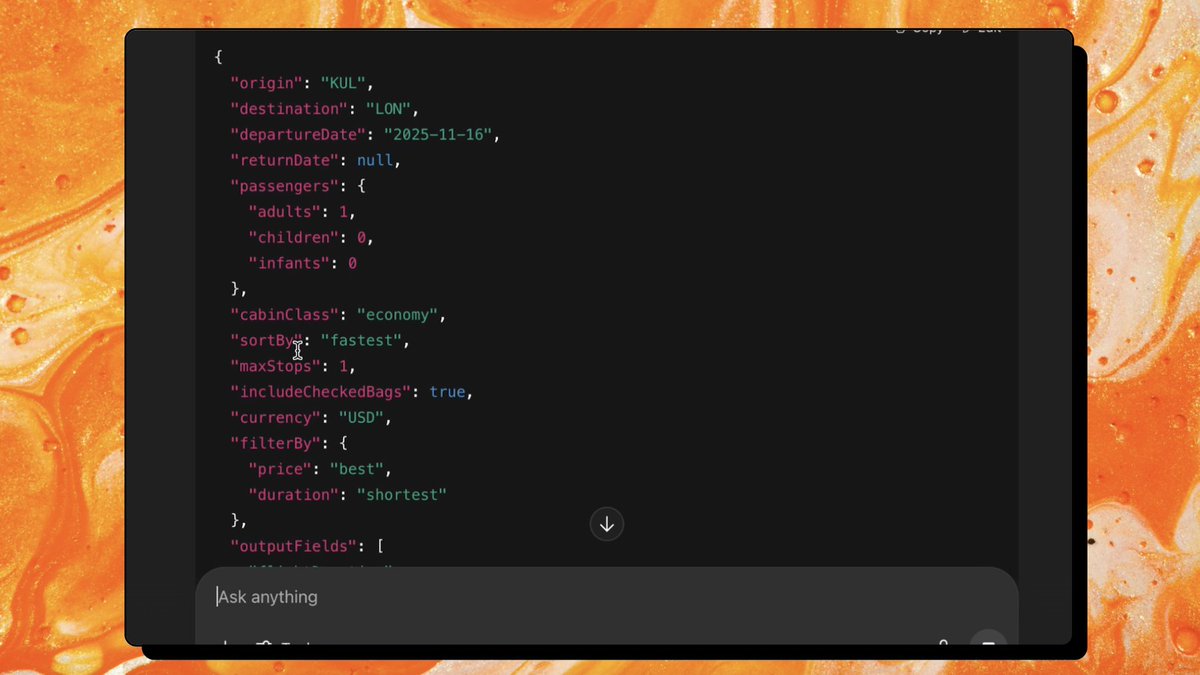Click the "sortBy" key
This screenshot has width=1200, height=675.
267,341
